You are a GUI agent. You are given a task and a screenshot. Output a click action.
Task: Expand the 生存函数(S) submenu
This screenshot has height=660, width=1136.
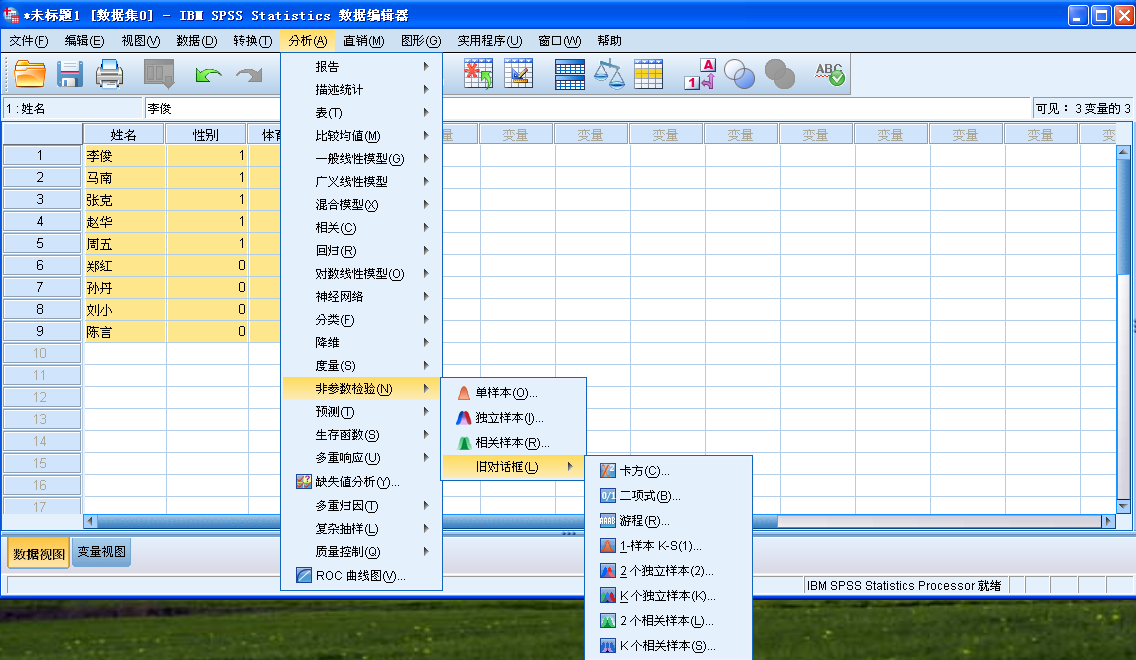coord(362,435)
